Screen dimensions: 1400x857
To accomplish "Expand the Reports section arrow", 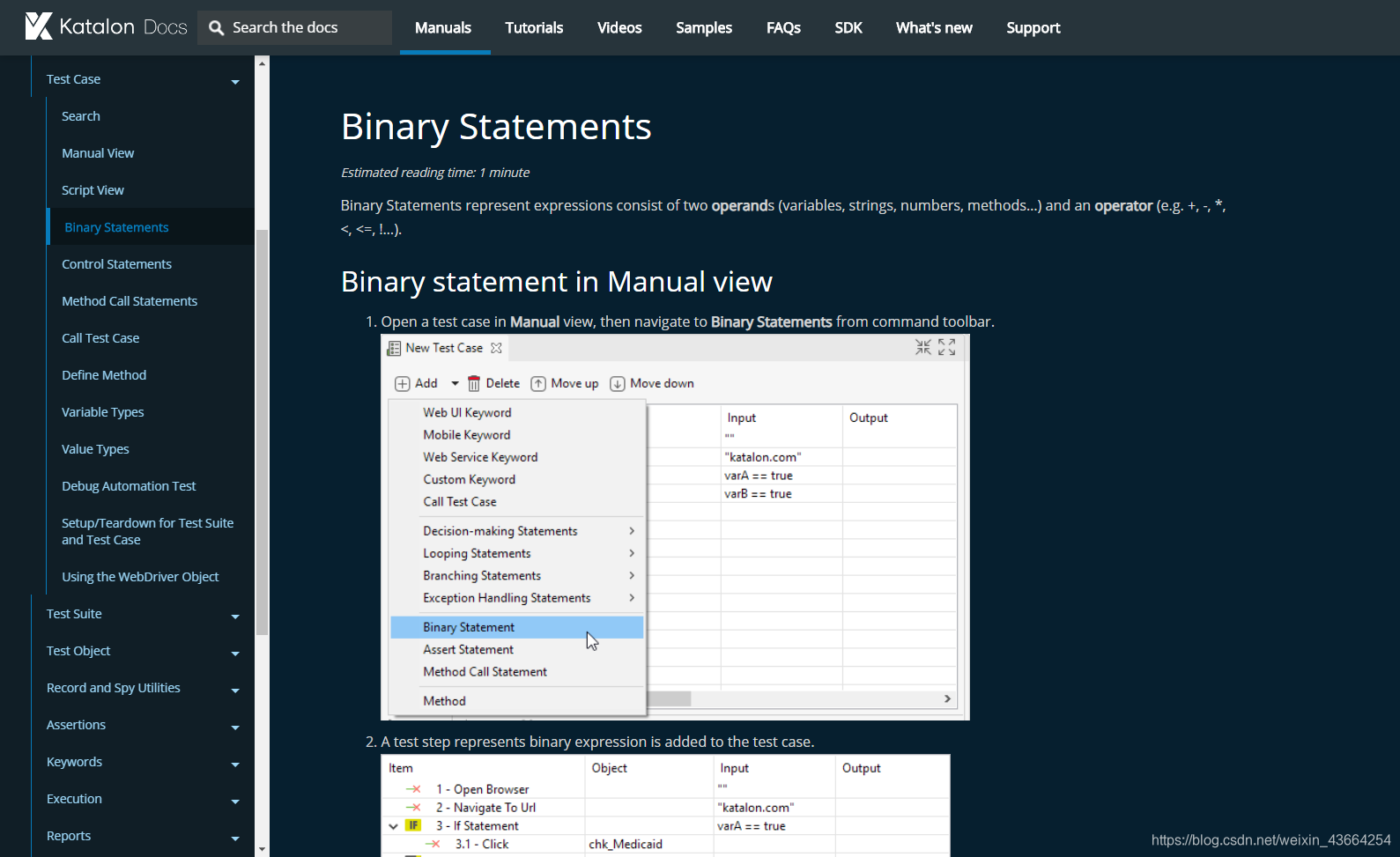I will coord(235,839).
